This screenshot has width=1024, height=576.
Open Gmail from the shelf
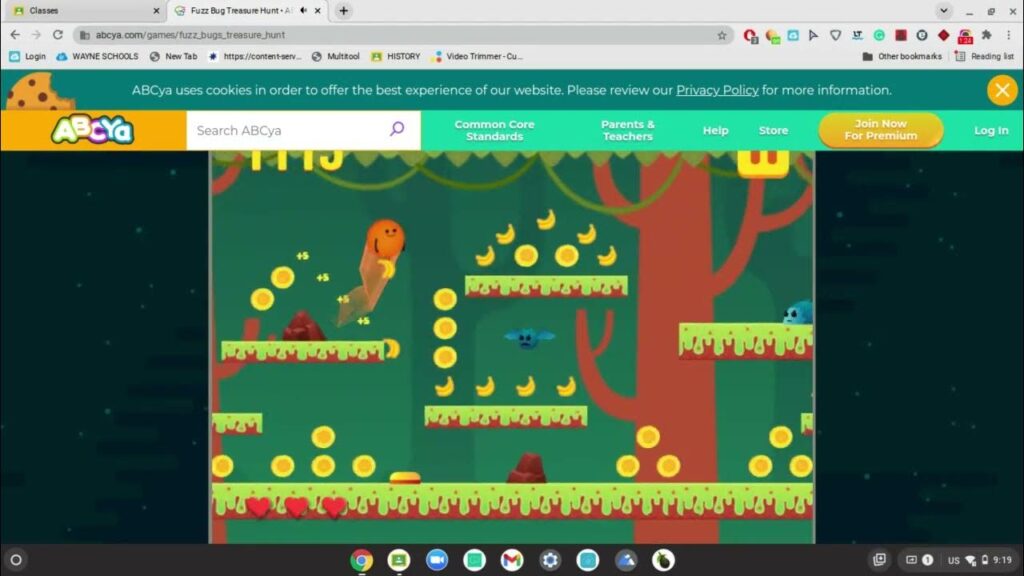click(x=512, y=560)
